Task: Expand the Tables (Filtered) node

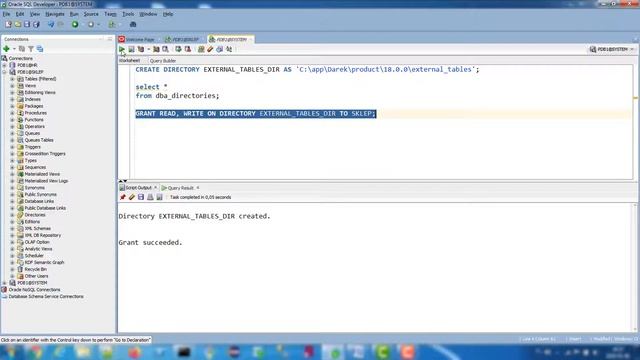Action: click(x=12, y=79)
